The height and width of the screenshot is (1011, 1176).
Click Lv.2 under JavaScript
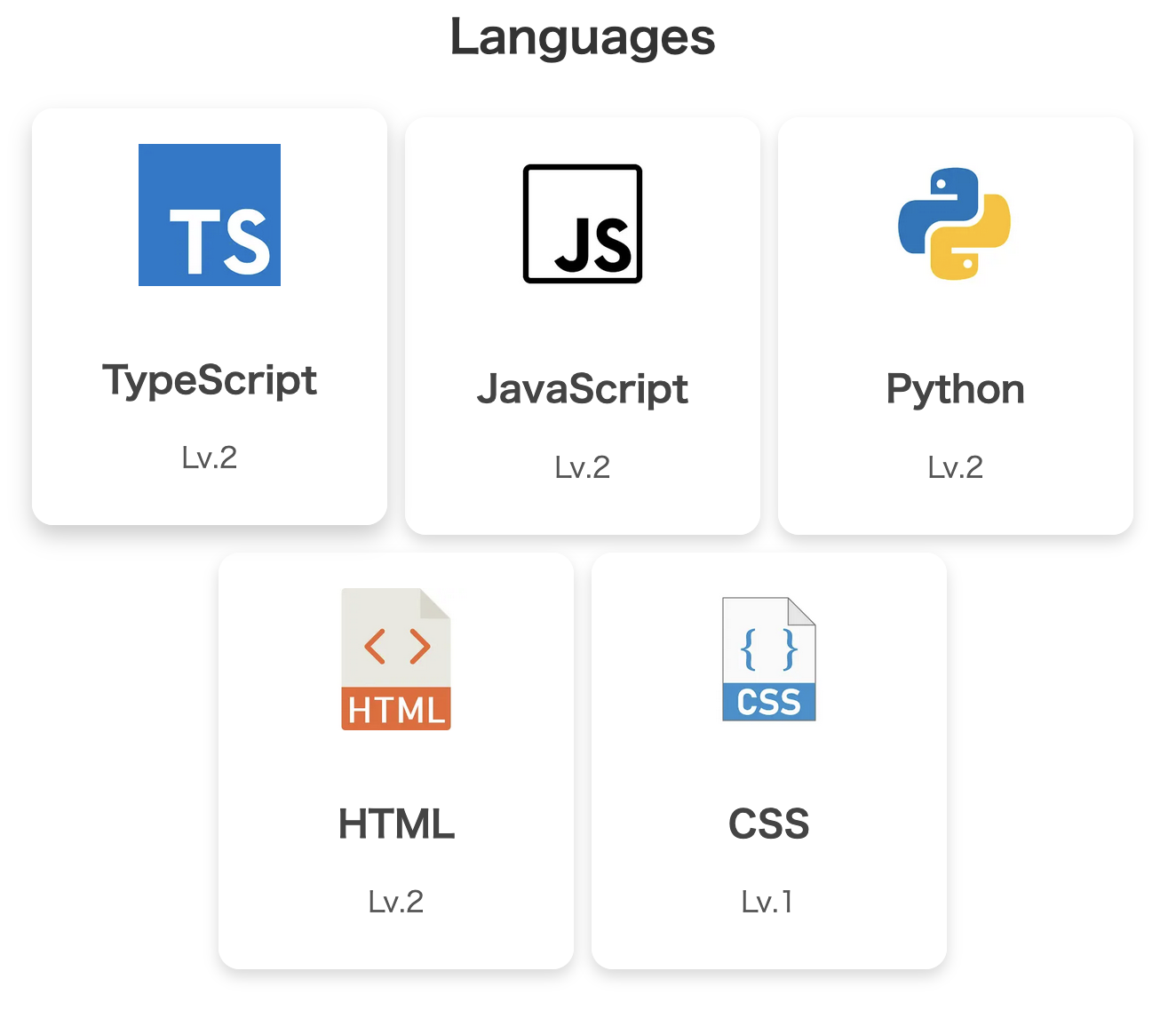583,467
